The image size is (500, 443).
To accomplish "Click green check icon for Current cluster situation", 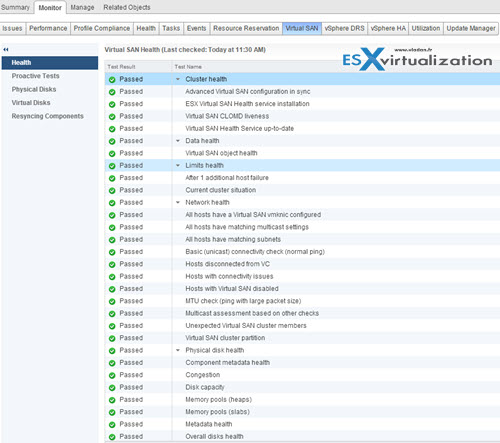I will (112, 191).
